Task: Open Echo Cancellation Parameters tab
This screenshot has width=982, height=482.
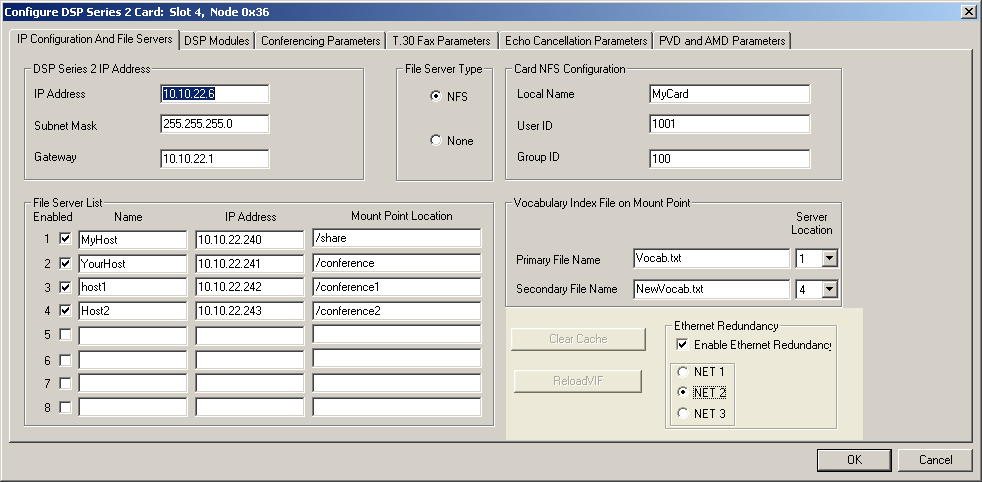Action: 575,41
